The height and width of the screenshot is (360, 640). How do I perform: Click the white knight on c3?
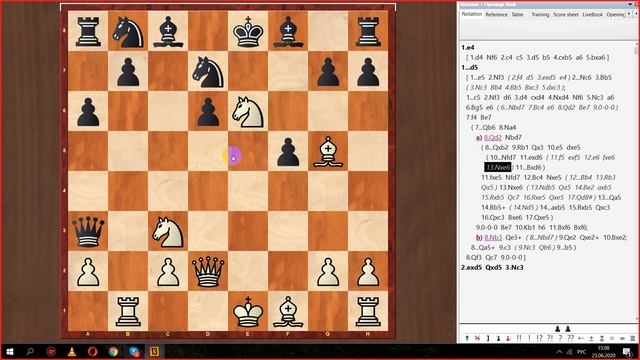(168, 231)
